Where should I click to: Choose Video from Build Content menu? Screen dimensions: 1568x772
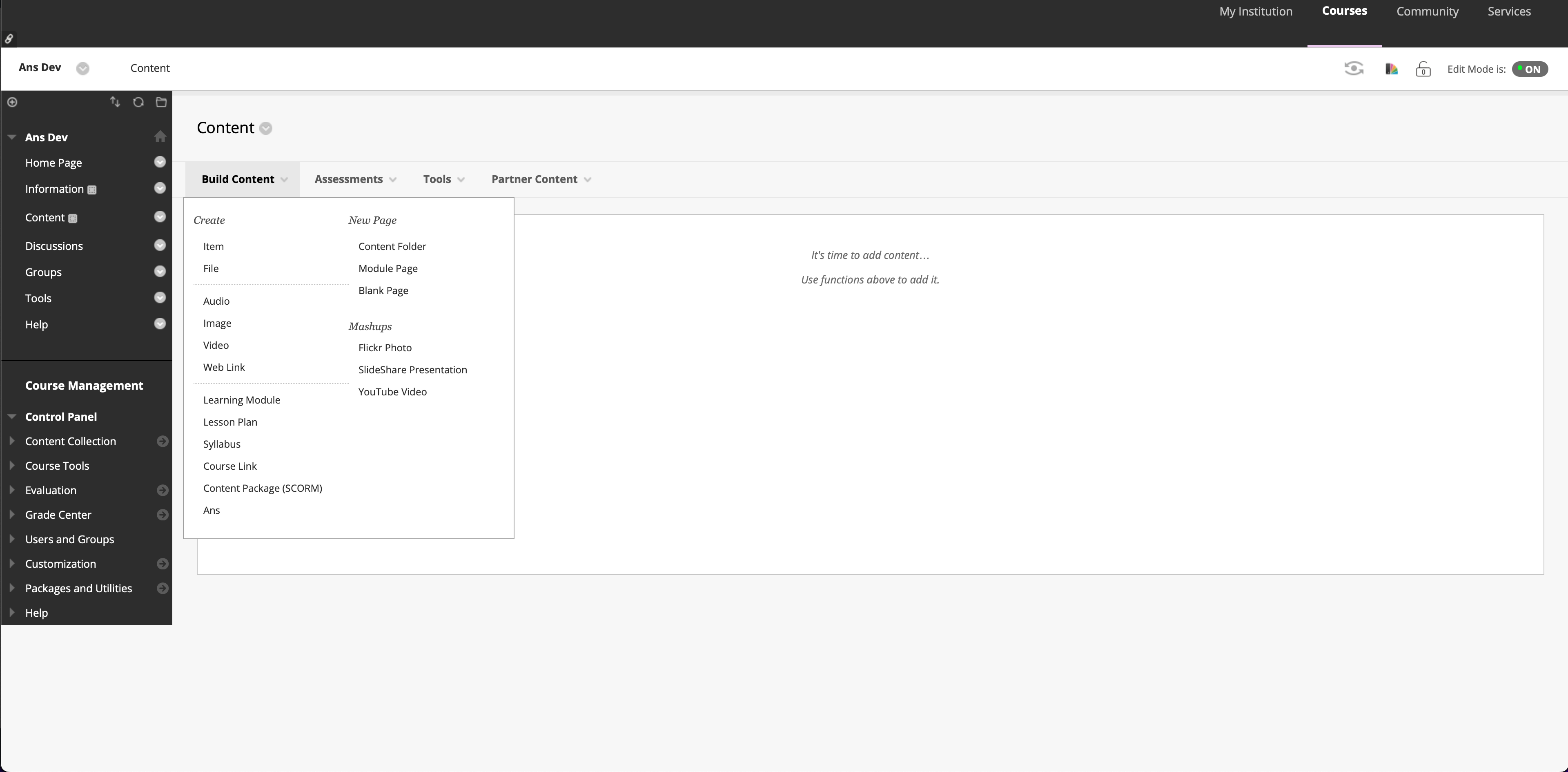pyautogui.click(x=216, y=345)
